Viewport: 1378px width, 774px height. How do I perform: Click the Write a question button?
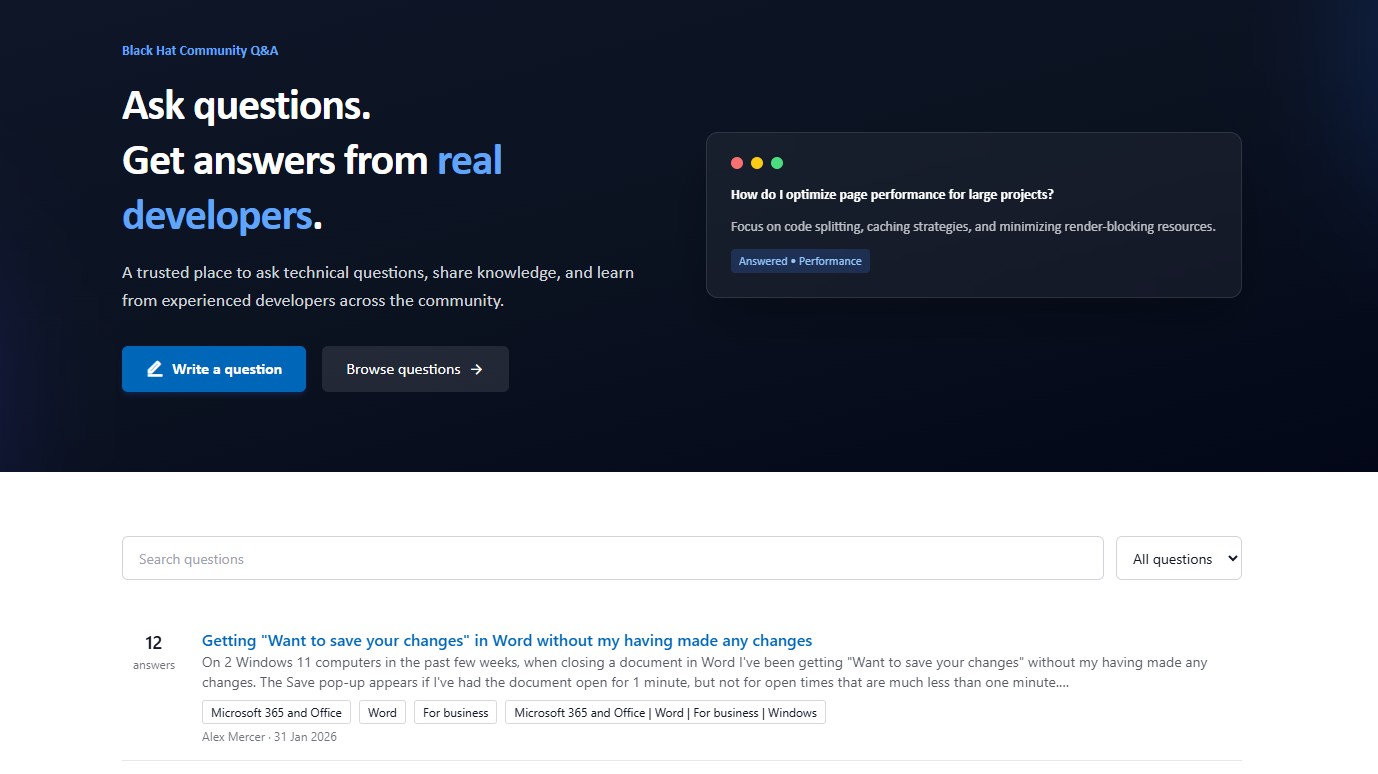[213, 368]
